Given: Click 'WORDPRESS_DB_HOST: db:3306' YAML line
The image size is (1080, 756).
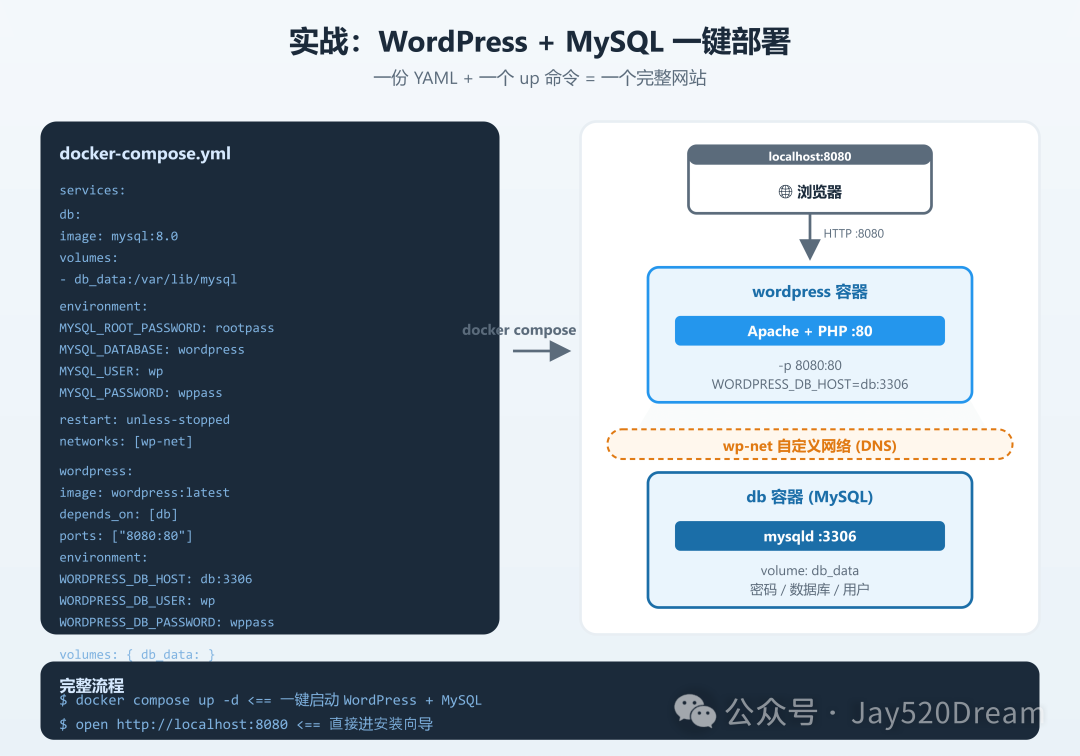Looking at the screenshot, I should pos(156,579).
